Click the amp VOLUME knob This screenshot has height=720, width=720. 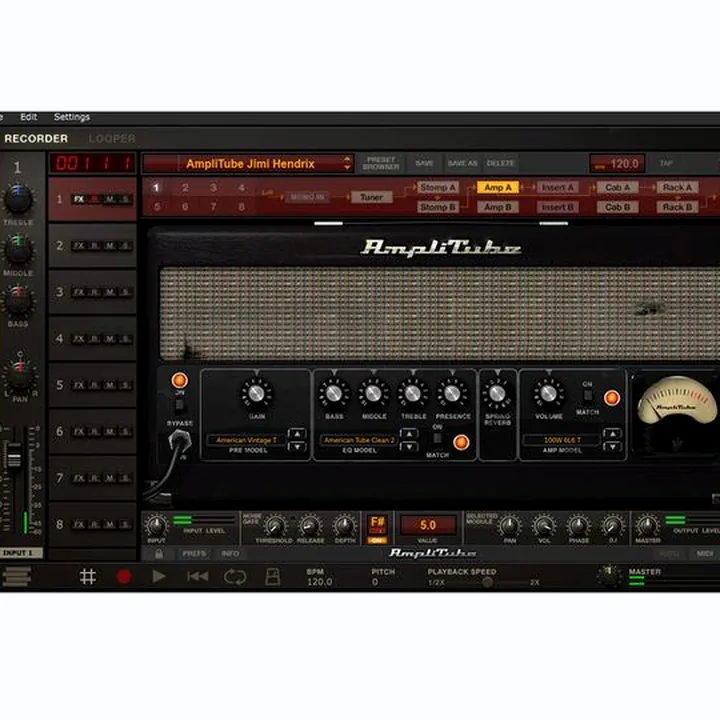click(x=548, y=394)
